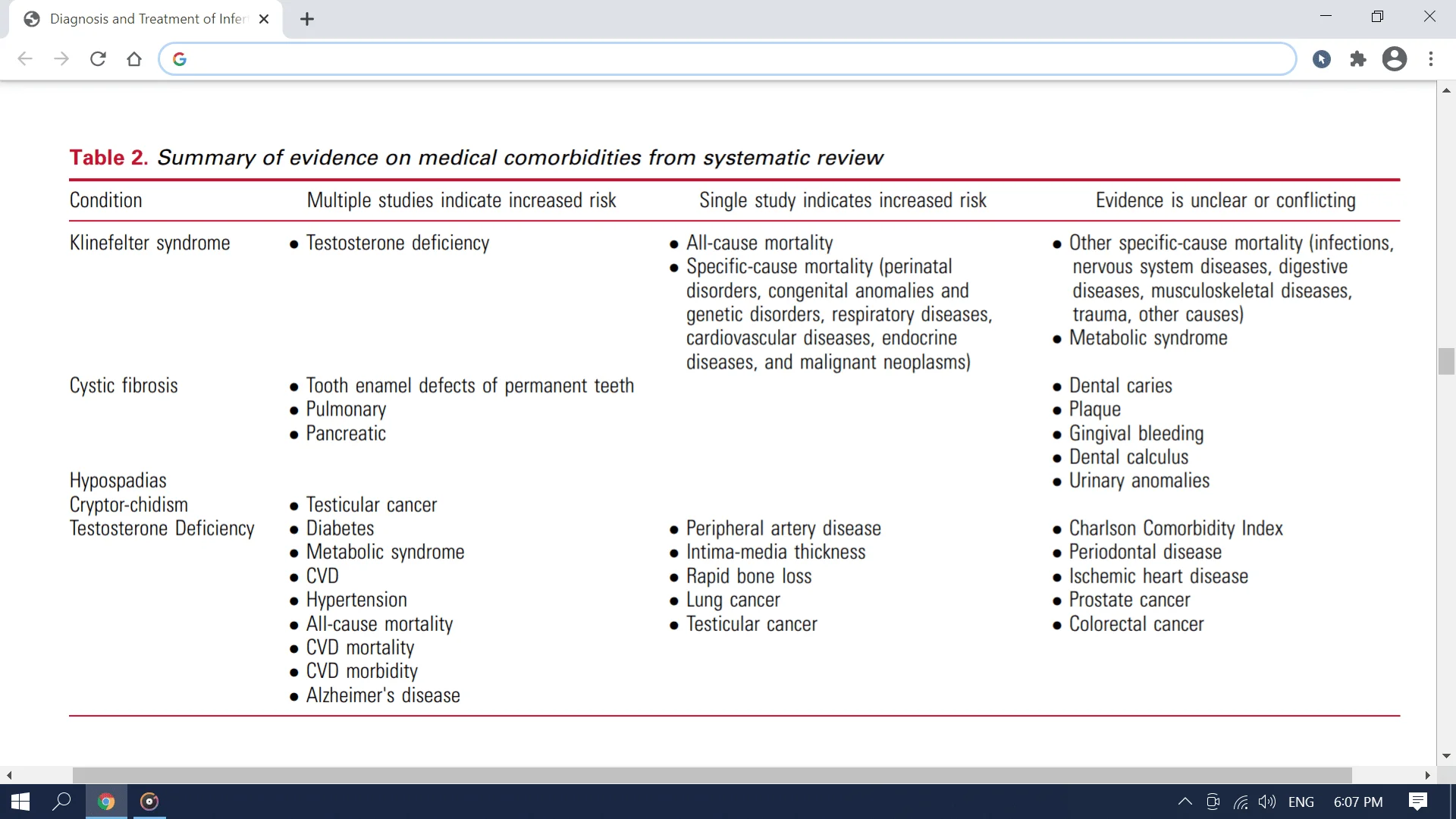Click the Prostate cancer entry
The image size is (1456, 819).
[1129, 600]
